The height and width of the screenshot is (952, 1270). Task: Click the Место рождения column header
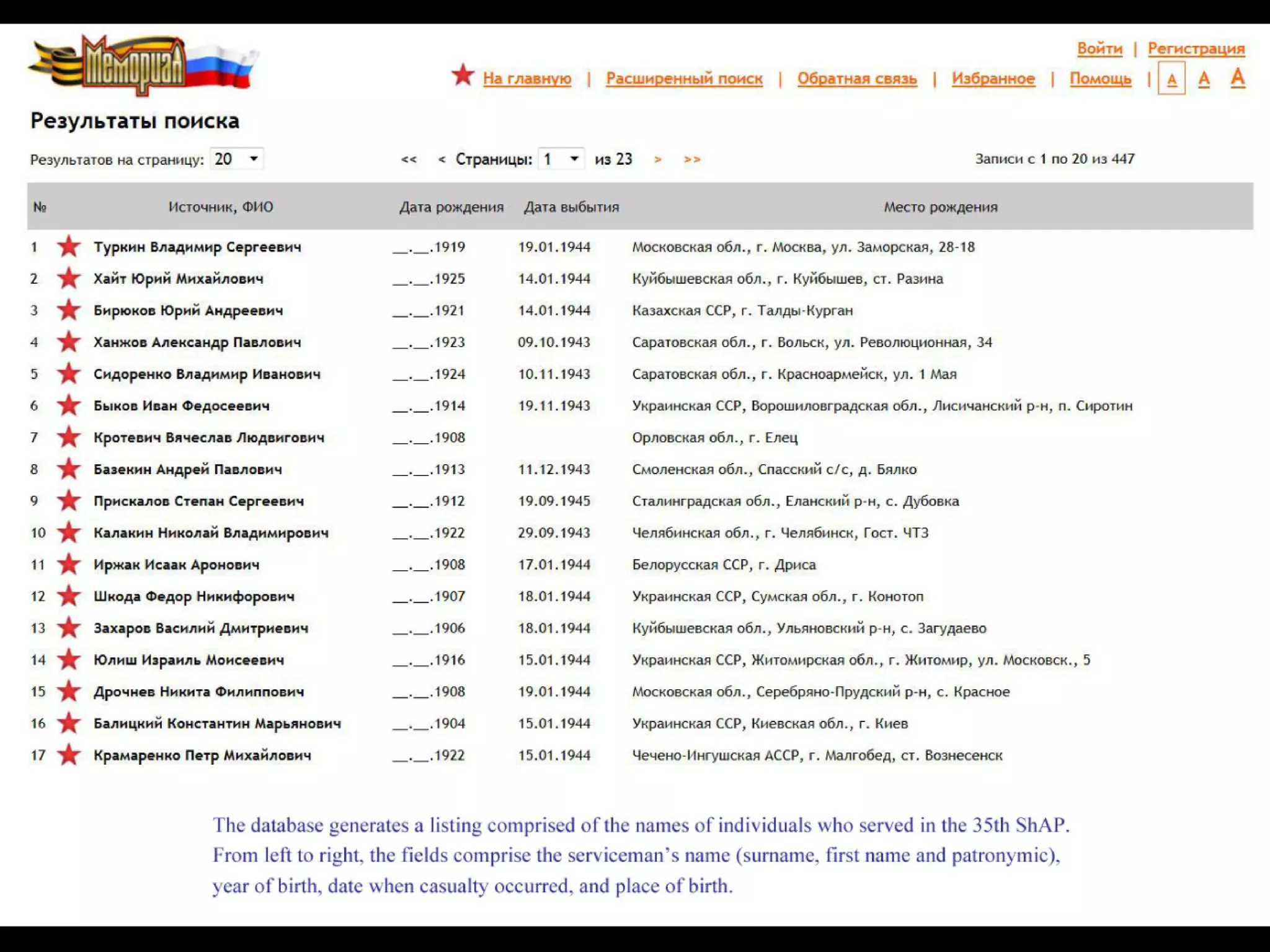(940, 206)
